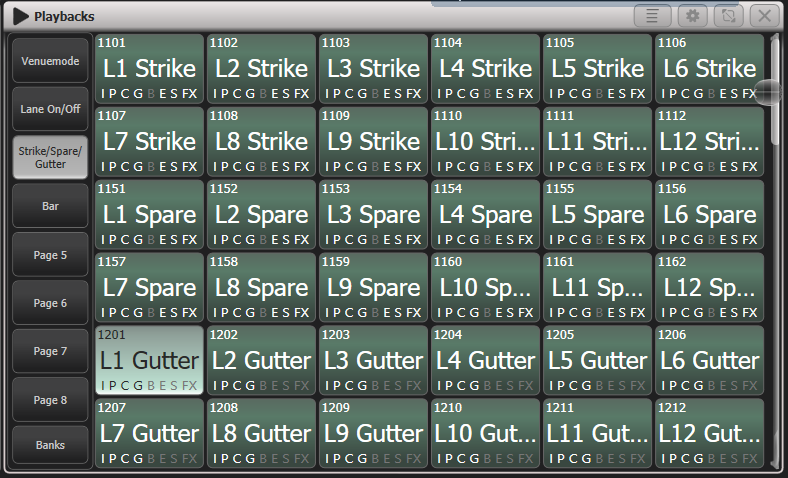Select playback 1111 L11 Strike
788x478 pixels.
[x=598, y=142]
